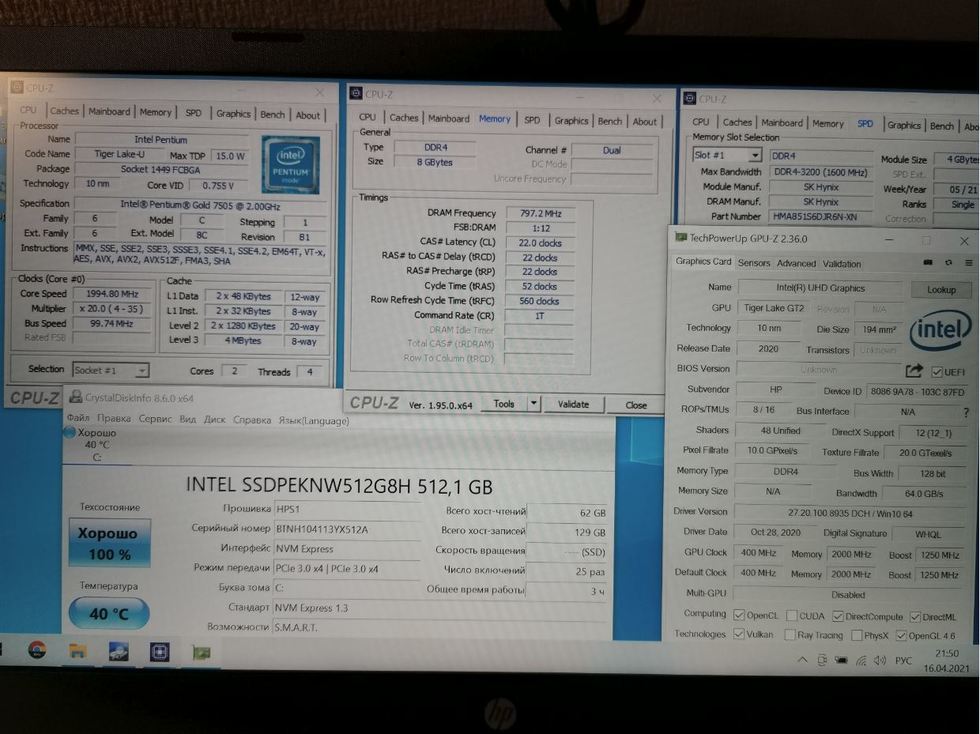Image resolution: width=980 pixels, height=734 pixels.
Task: Toggle the Ray Tracing checkbox
Action: [x=791, y=634]
